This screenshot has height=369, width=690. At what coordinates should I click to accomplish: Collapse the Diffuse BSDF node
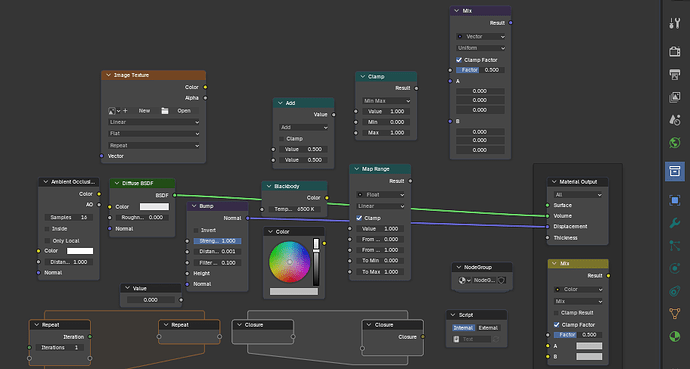coord(117,183)
